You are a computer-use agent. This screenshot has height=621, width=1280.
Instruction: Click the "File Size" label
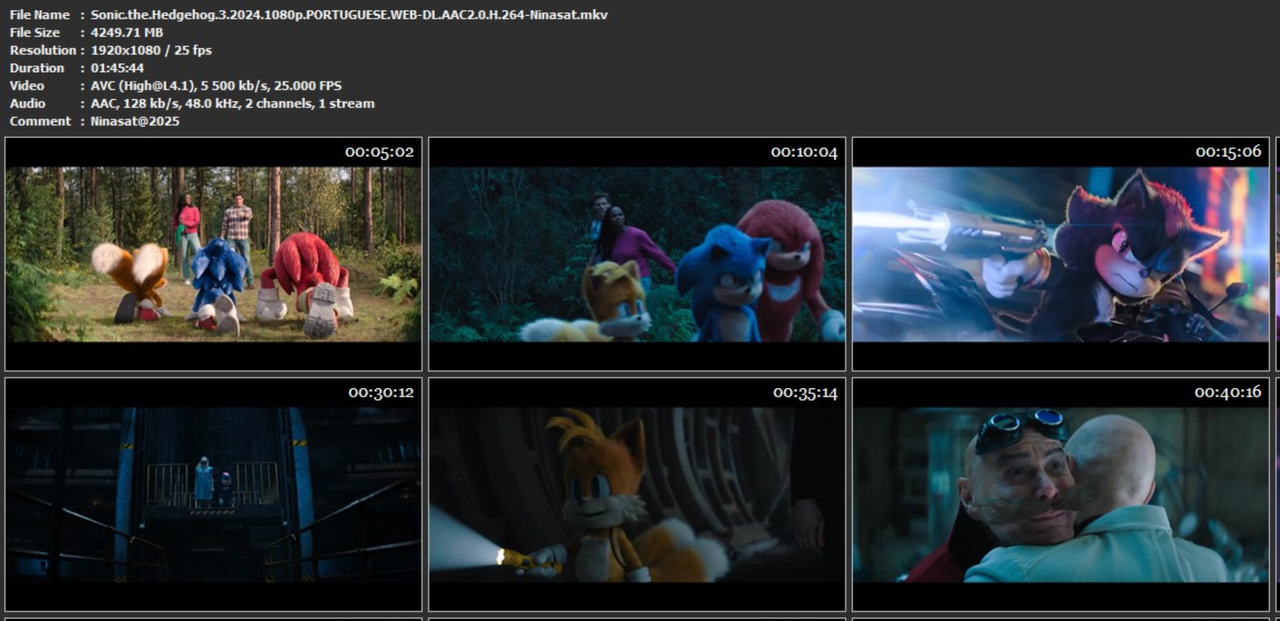click(35, 33)
